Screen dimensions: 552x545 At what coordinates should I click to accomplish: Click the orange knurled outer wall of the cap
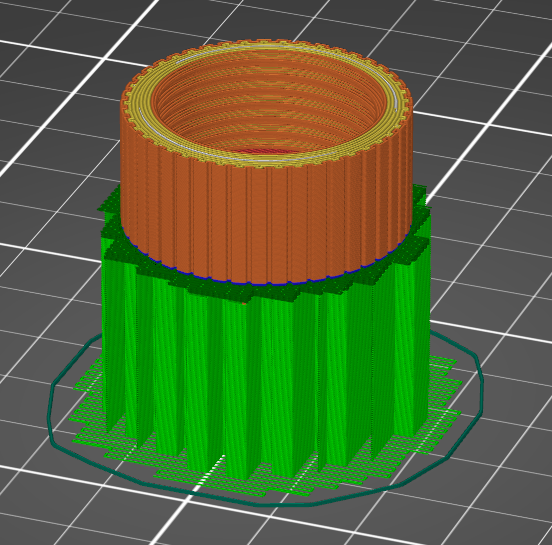point(266,218)
